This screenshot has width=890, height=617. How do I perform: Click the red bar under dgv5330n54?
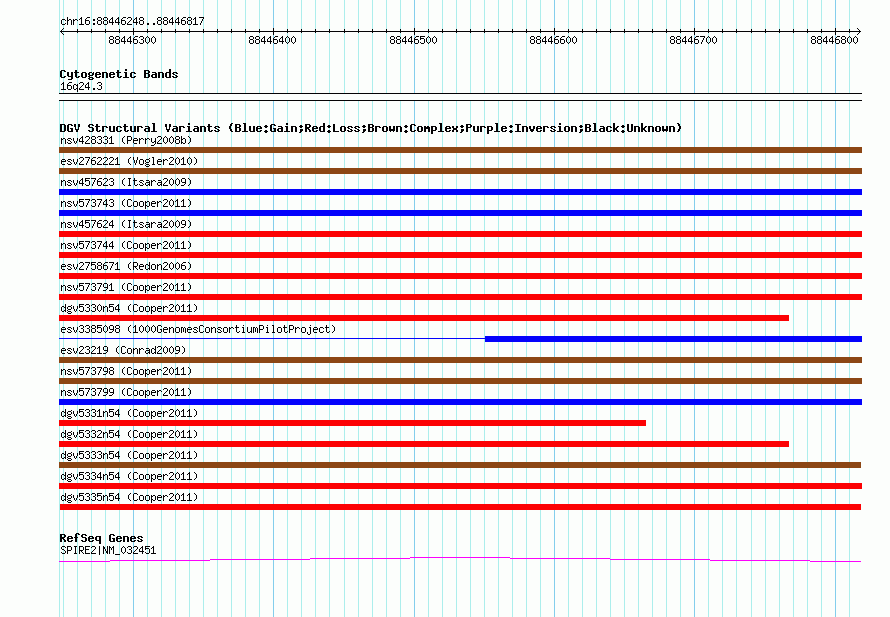424,318
